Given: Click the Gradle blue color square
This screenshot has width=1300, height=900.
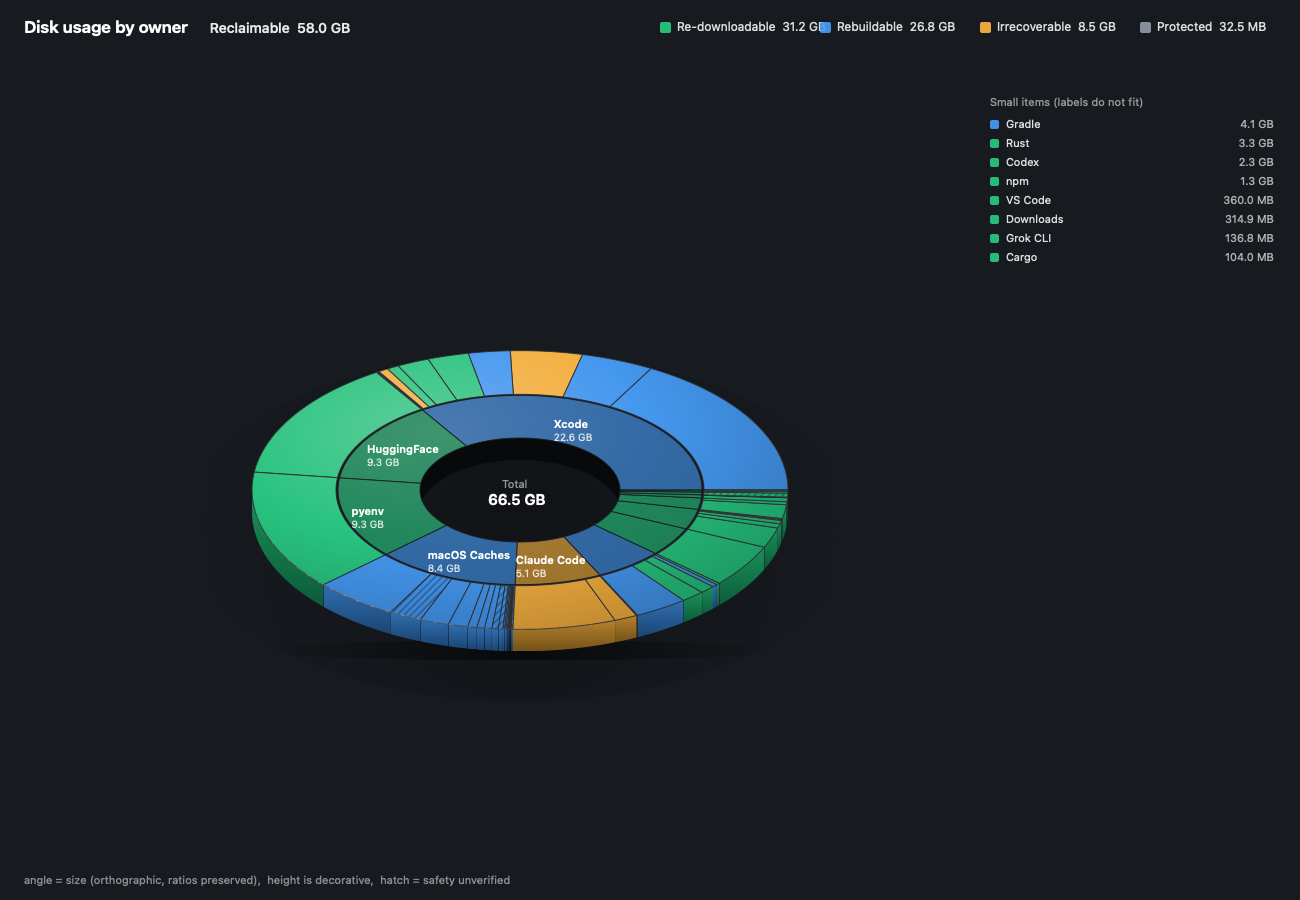Looking at the screenshot, I should pyautogui.click(x=994, y=124).
